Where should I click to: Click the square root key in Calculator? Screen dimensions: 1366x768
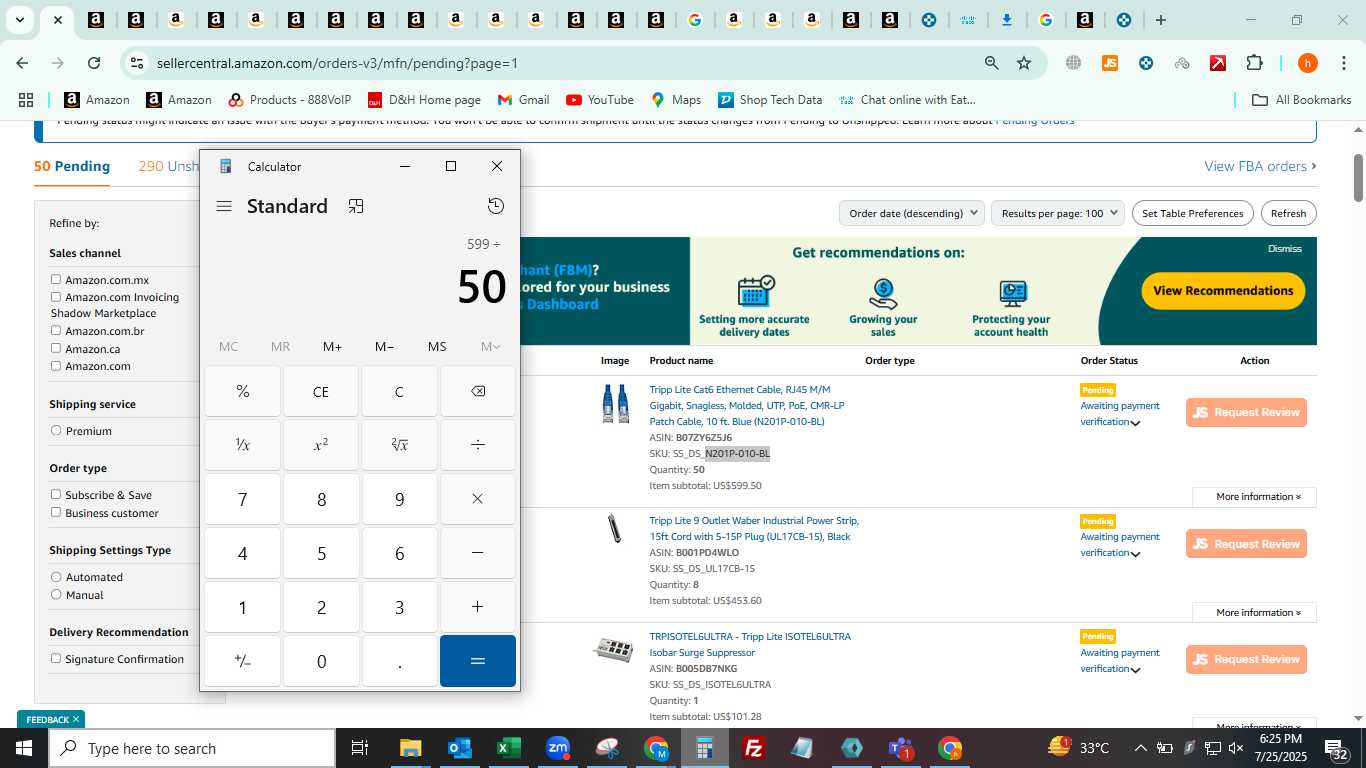tap(399, 445)
